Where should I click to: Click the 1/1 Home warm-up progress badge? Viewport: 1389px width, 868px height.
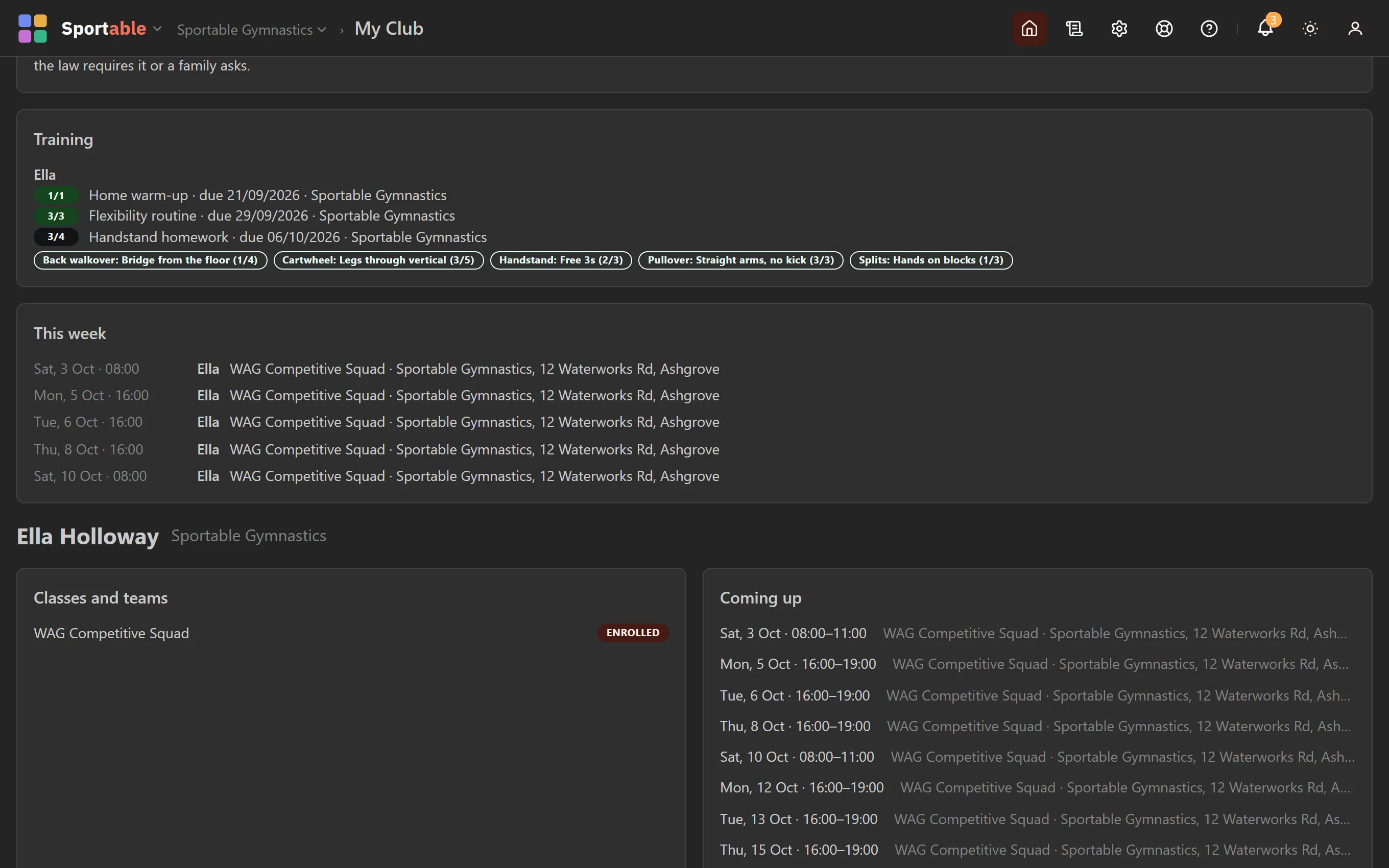56,195
